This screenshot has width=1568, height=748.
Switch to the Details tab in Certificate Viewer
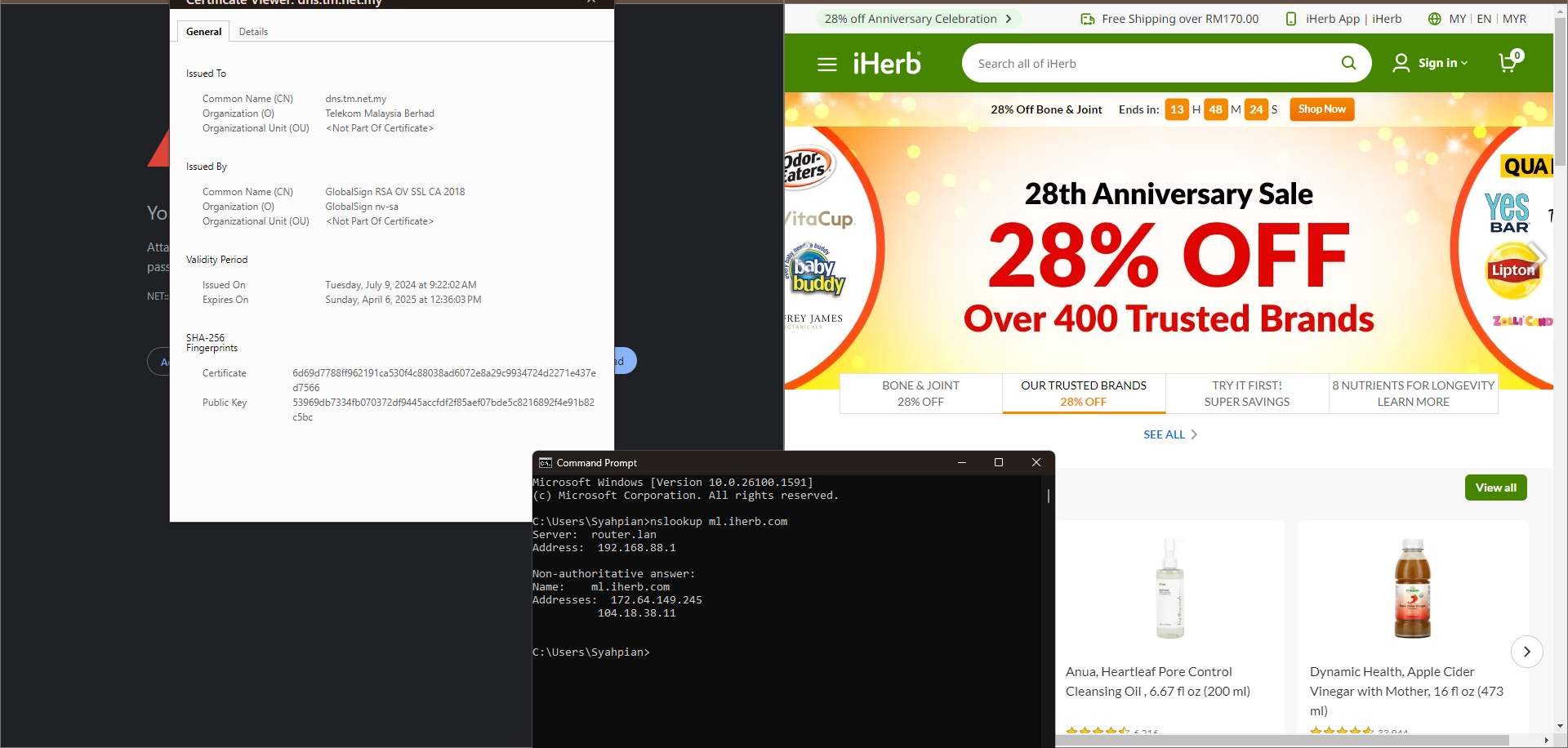click(253, 32)
